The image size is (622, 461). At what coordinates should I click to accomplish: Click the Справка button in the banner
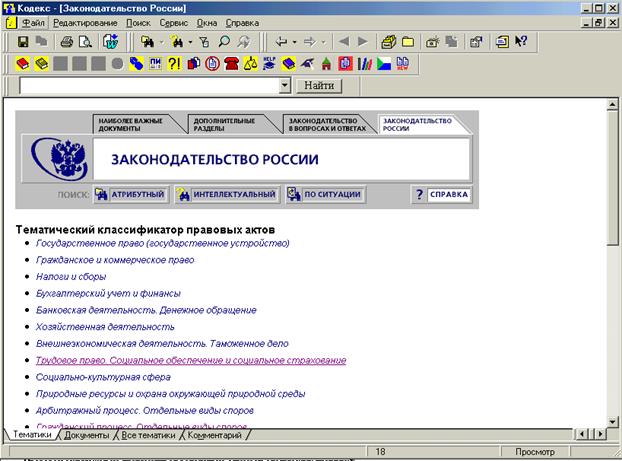point(442,194)
